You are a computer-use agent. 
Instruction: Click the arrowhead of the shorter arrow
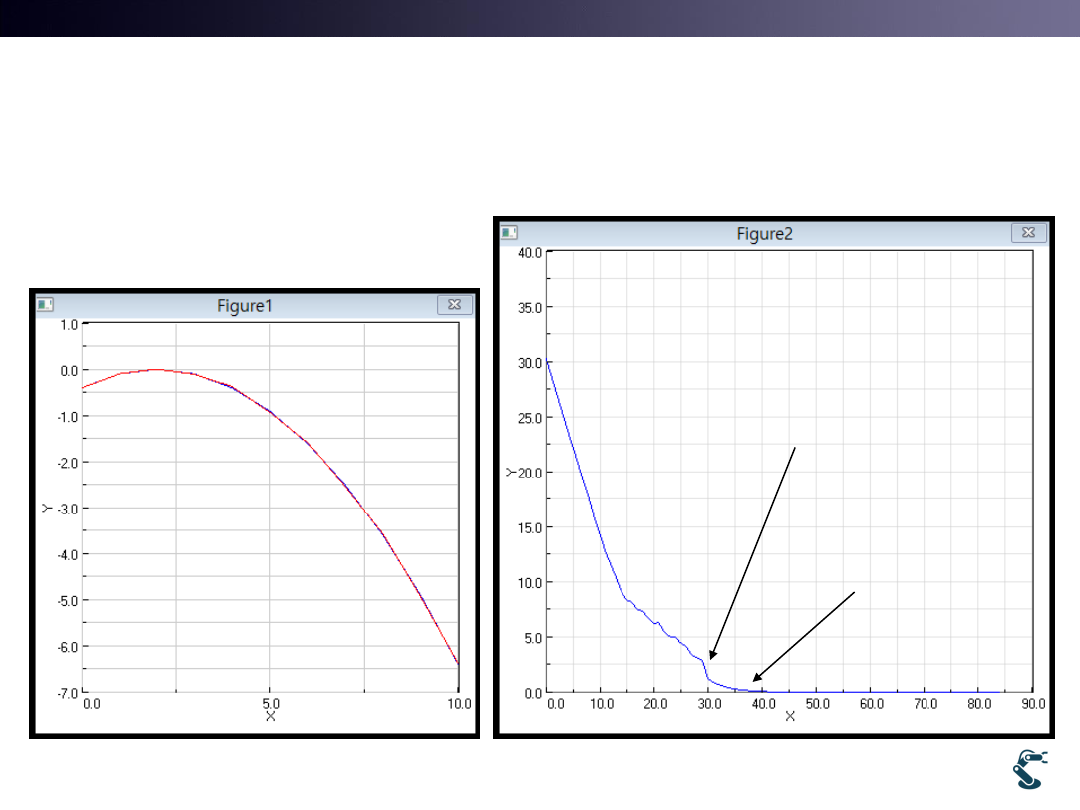(757, 679)
